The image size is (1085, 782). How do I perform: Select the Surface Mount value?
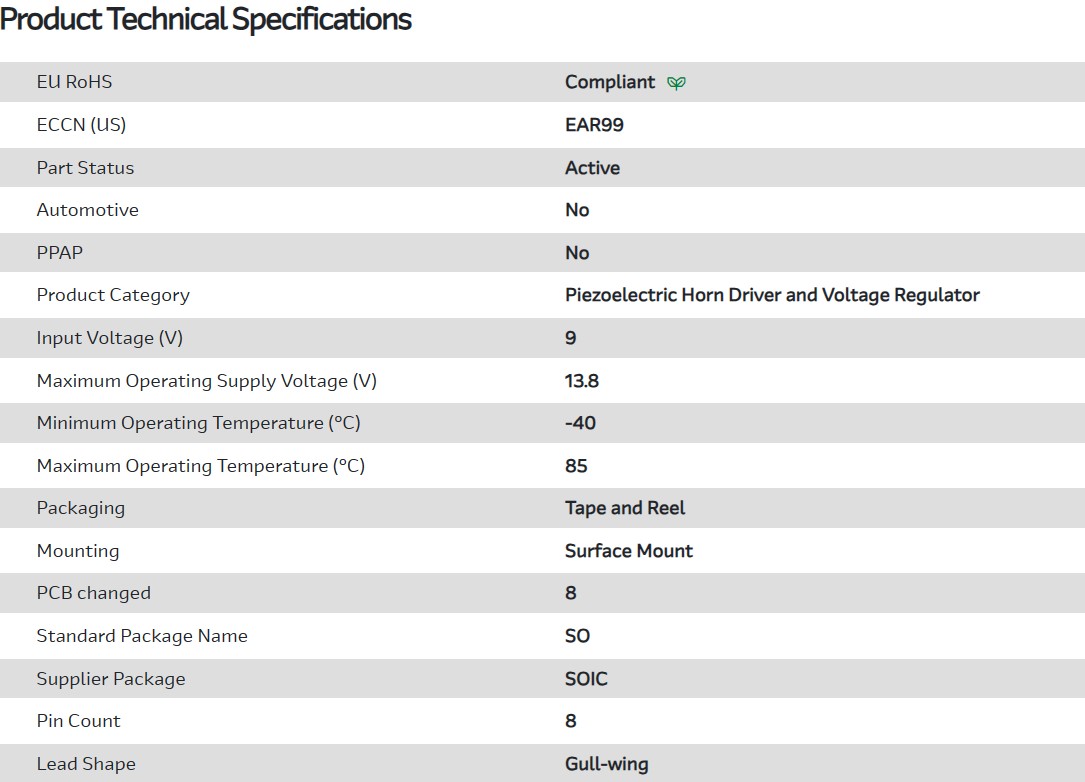pos(628,551)
